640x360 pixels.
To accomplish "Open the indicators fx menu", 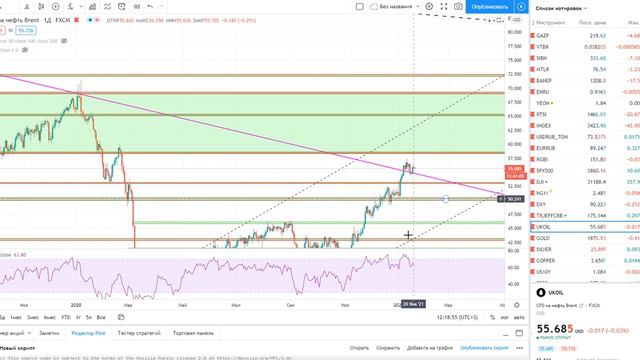I will click(x=71, y=7).
